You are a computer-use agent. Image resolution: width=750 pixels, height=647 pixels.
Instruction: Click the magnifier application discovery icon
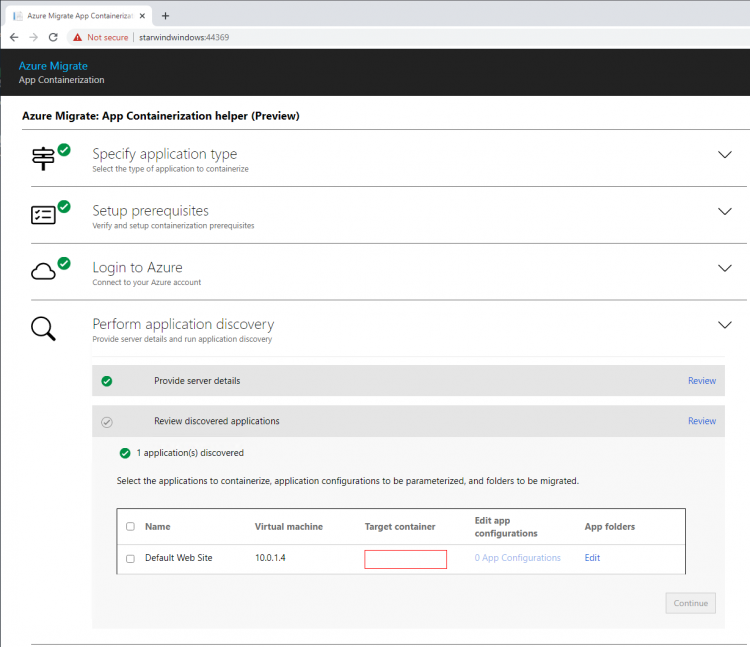tap(43, 329)
